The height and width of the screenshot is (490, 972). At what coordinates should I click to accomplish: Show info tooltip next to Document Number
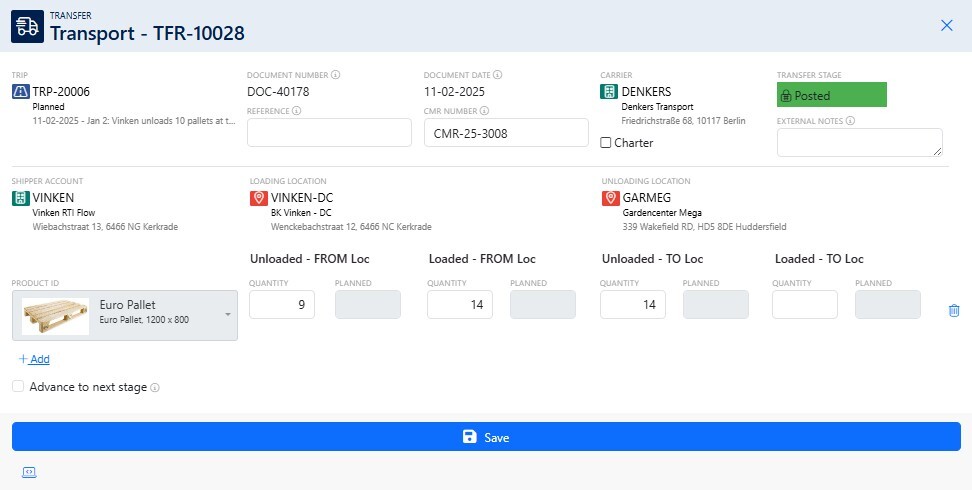[x=336, y=75]
